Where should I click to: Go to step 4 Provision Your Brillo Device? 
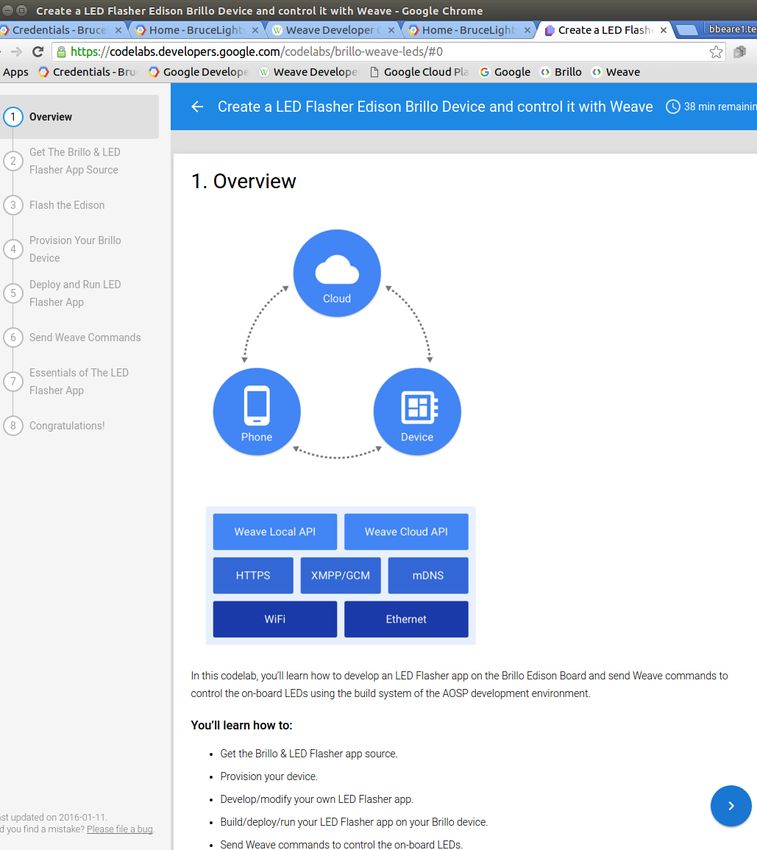pyautogui.click(x=79, y=249)
